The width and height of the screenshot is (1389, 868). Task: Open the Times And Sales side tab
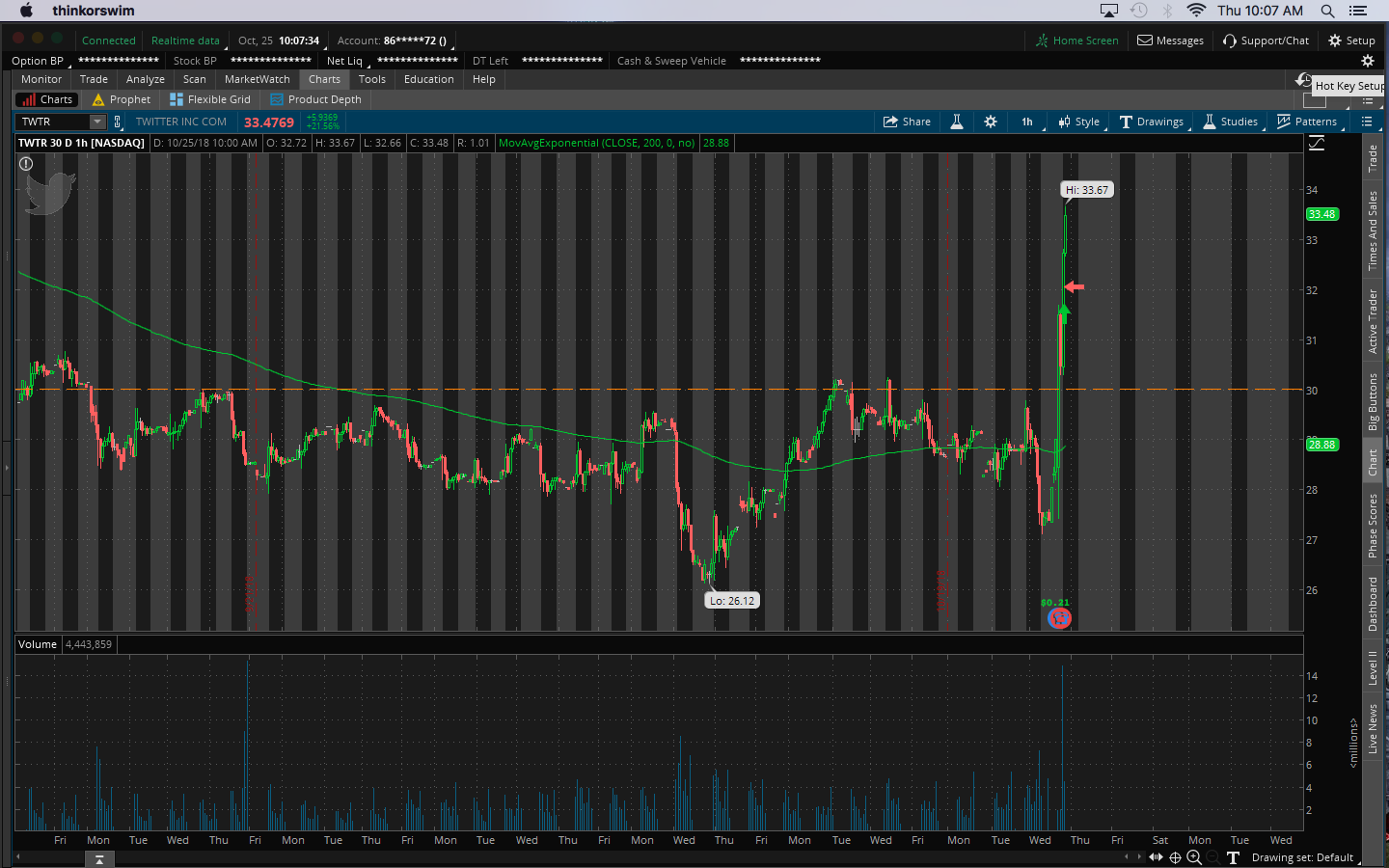coord(1373,231)
